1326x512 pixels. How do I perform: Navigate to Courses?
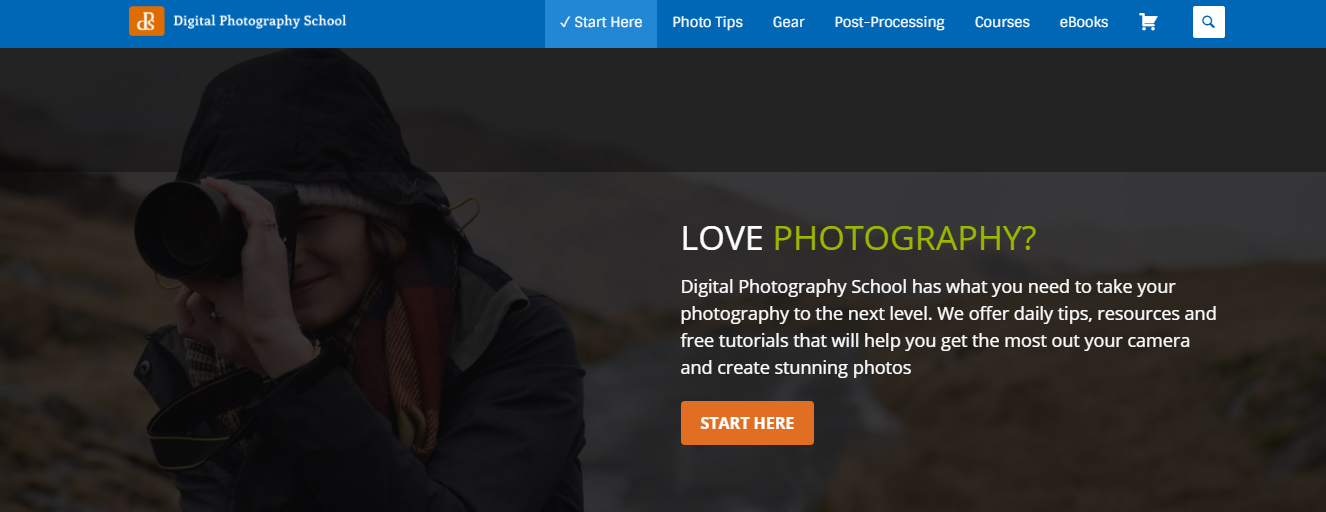point(1002,22)
